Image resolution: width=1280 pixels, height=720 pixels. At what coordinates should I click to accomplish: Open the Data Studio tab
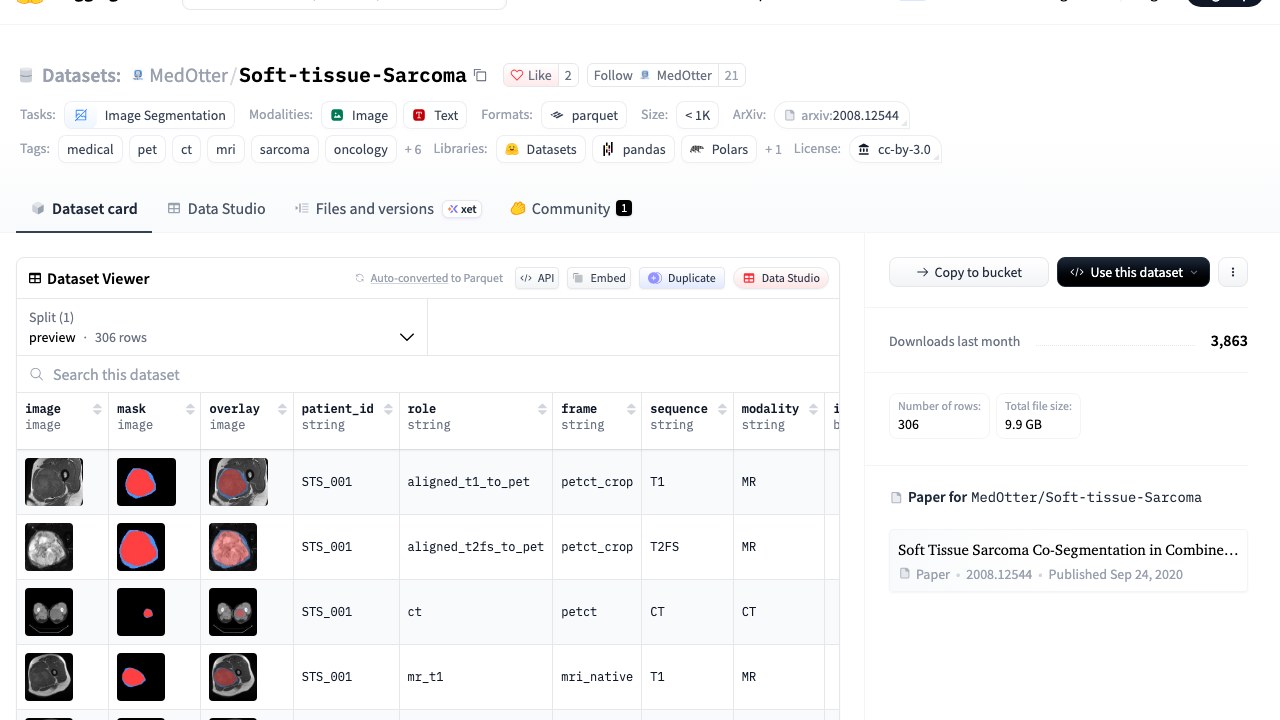point(216,209)
